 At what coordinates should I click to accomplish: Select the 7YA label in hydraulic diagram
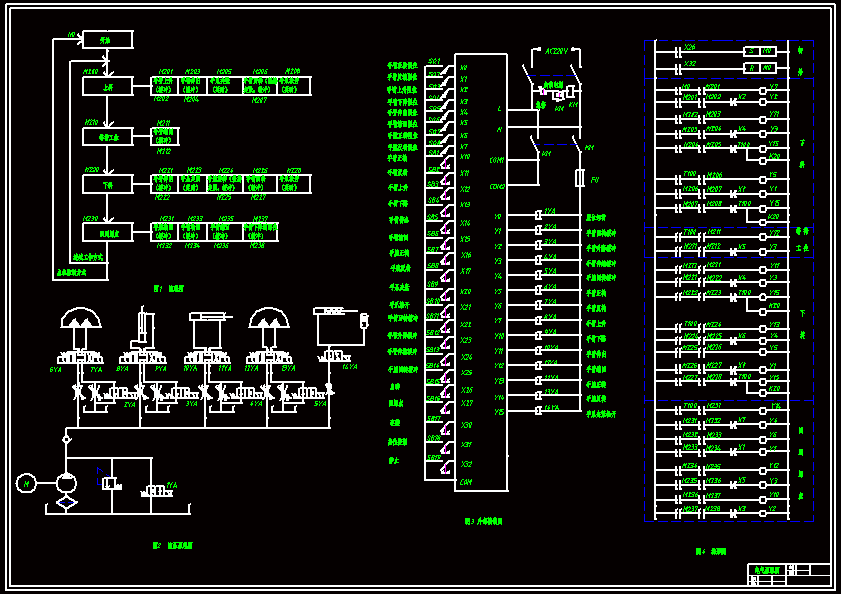coord(96,370)
